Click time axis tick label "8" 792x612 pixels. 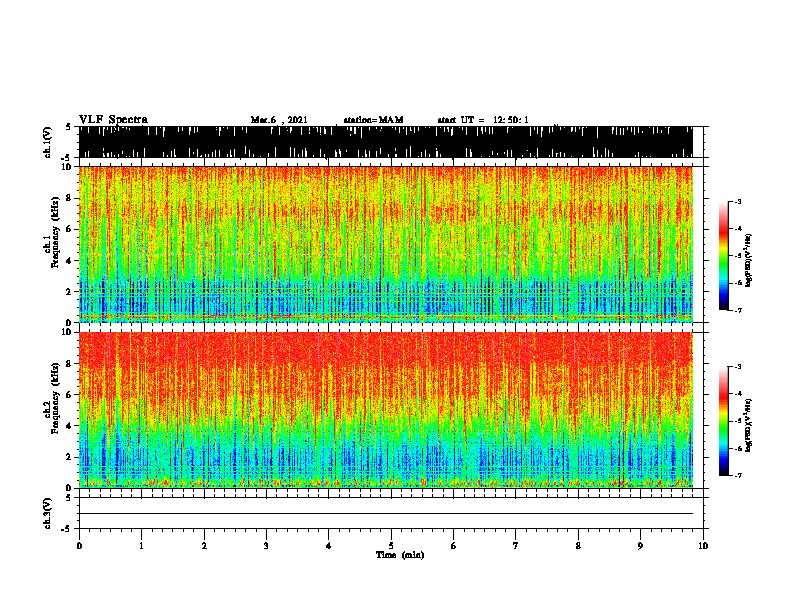[578, 546]
